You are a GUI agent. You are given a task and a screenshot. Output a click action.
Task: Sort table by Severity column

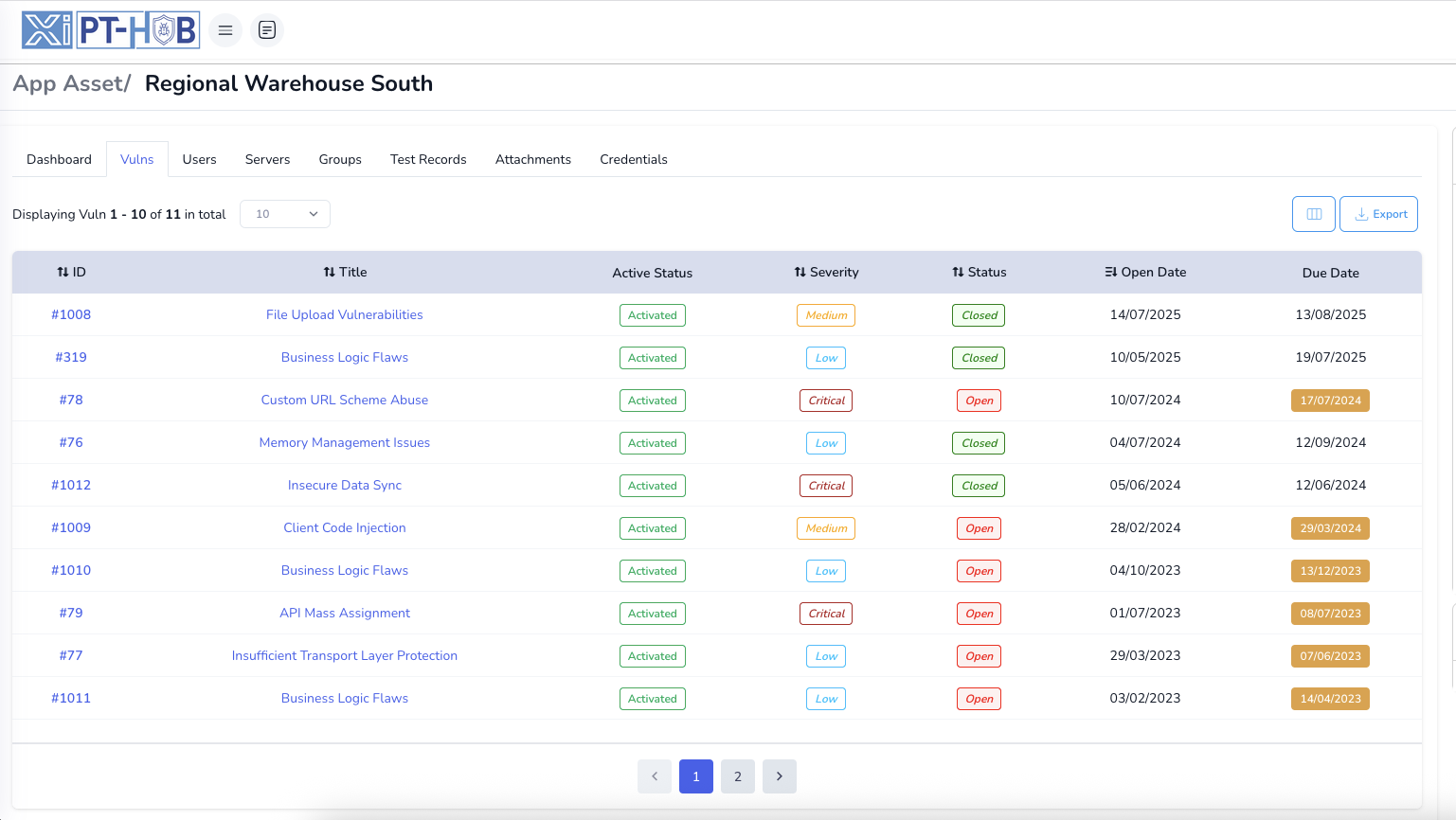click(826, 272)
